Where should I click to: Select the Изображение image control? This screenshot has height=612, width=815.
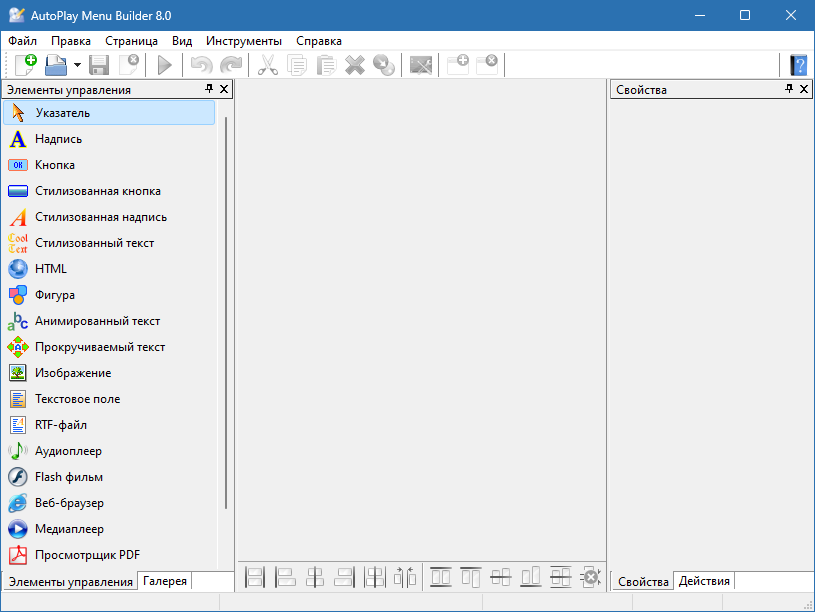coord(109,373)
